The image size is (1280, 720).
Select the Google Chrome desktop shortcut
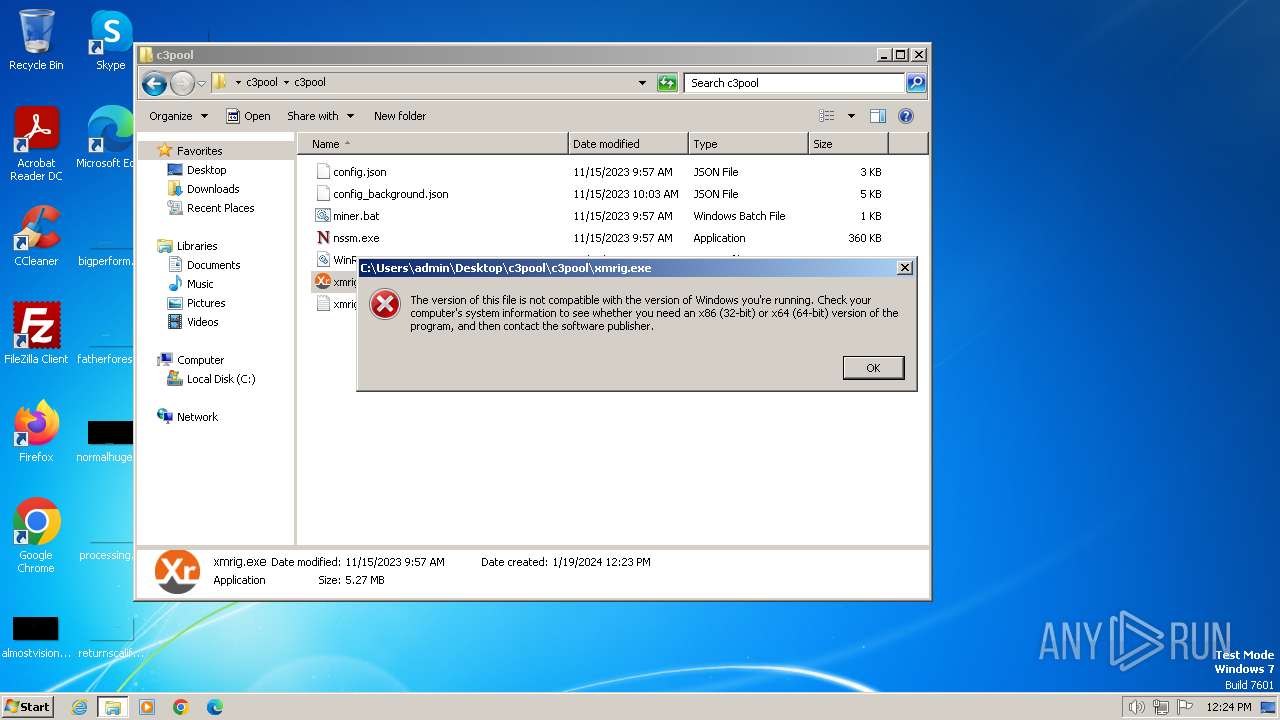coord(36,535)
